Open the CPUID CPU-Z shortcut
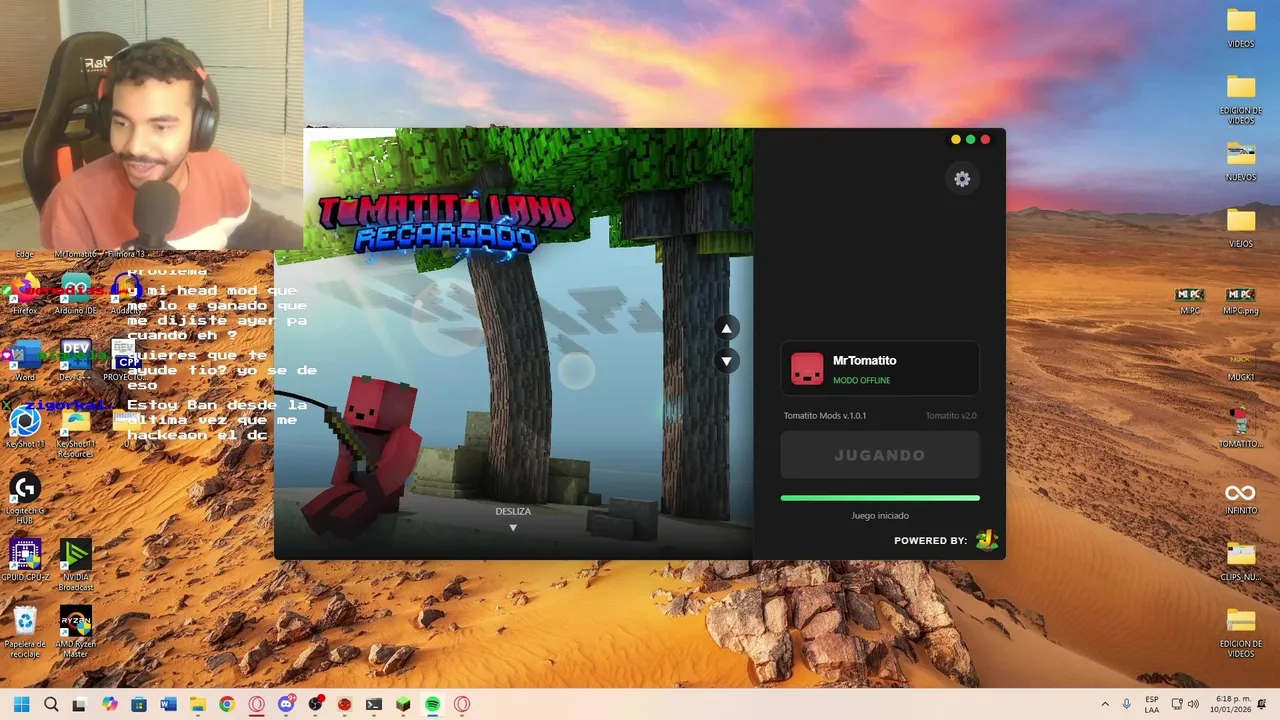The width and height of the screenshot is (1280, 720). coord(25,560)
